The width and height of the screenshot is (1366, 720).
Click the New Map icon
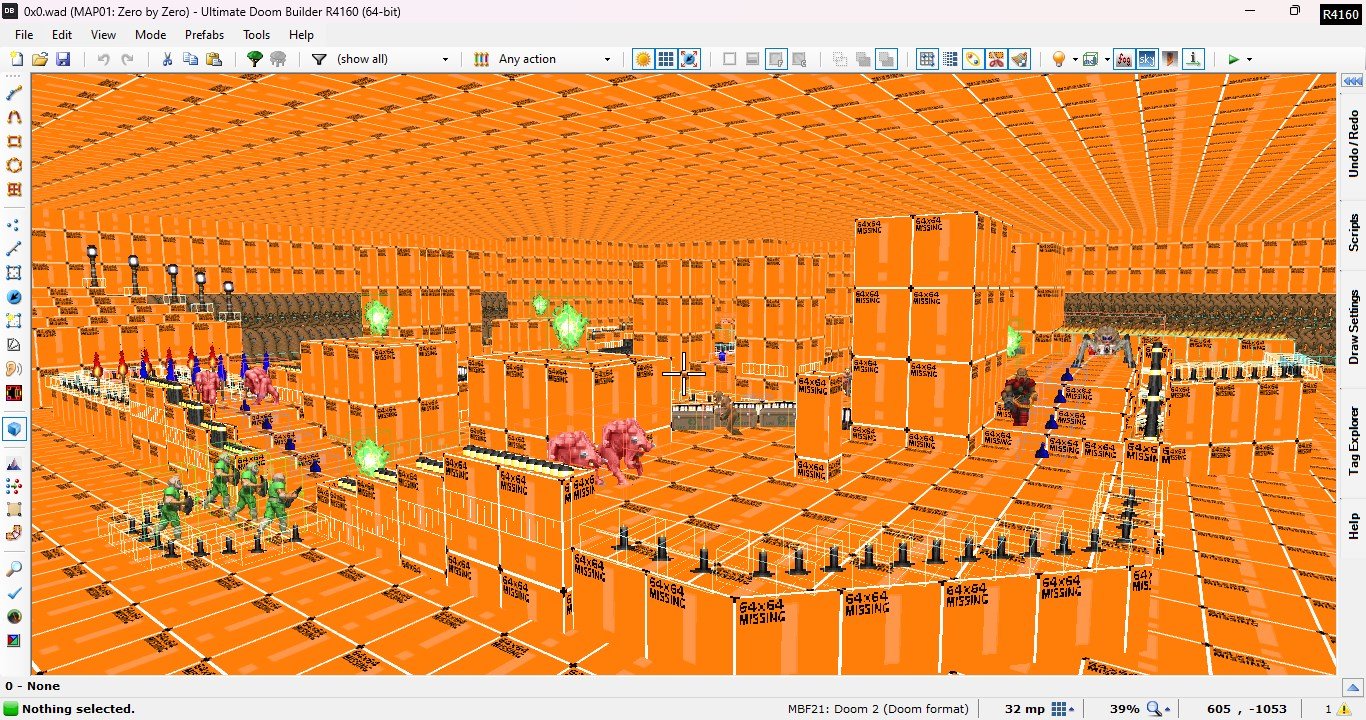[x=16, y=59]
